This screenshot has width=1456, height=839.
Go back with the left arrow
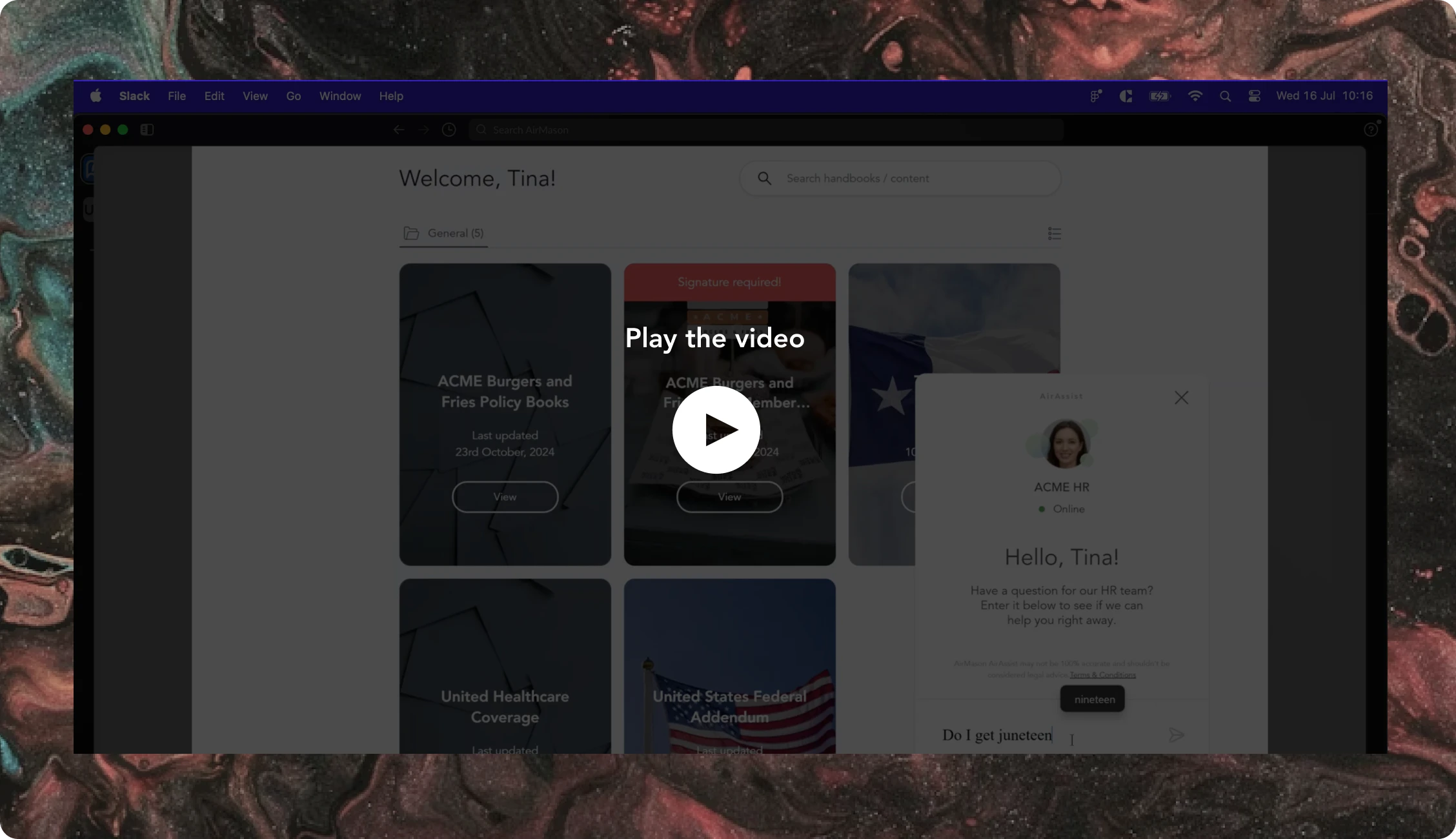pyautogui.click(x=399, y=130)
